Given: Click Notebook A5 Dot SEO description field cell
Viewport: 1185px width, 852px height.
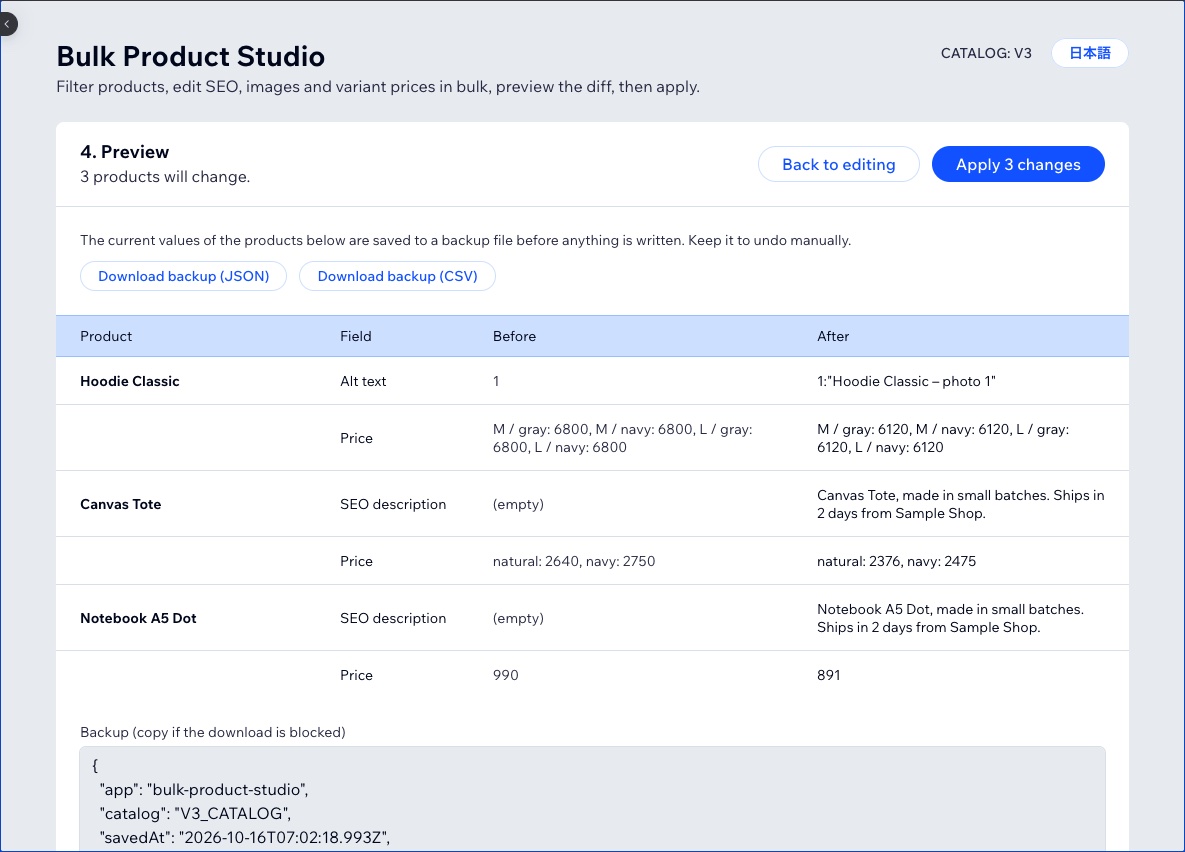Looking at the screenshot, I should tap(393, 618).
